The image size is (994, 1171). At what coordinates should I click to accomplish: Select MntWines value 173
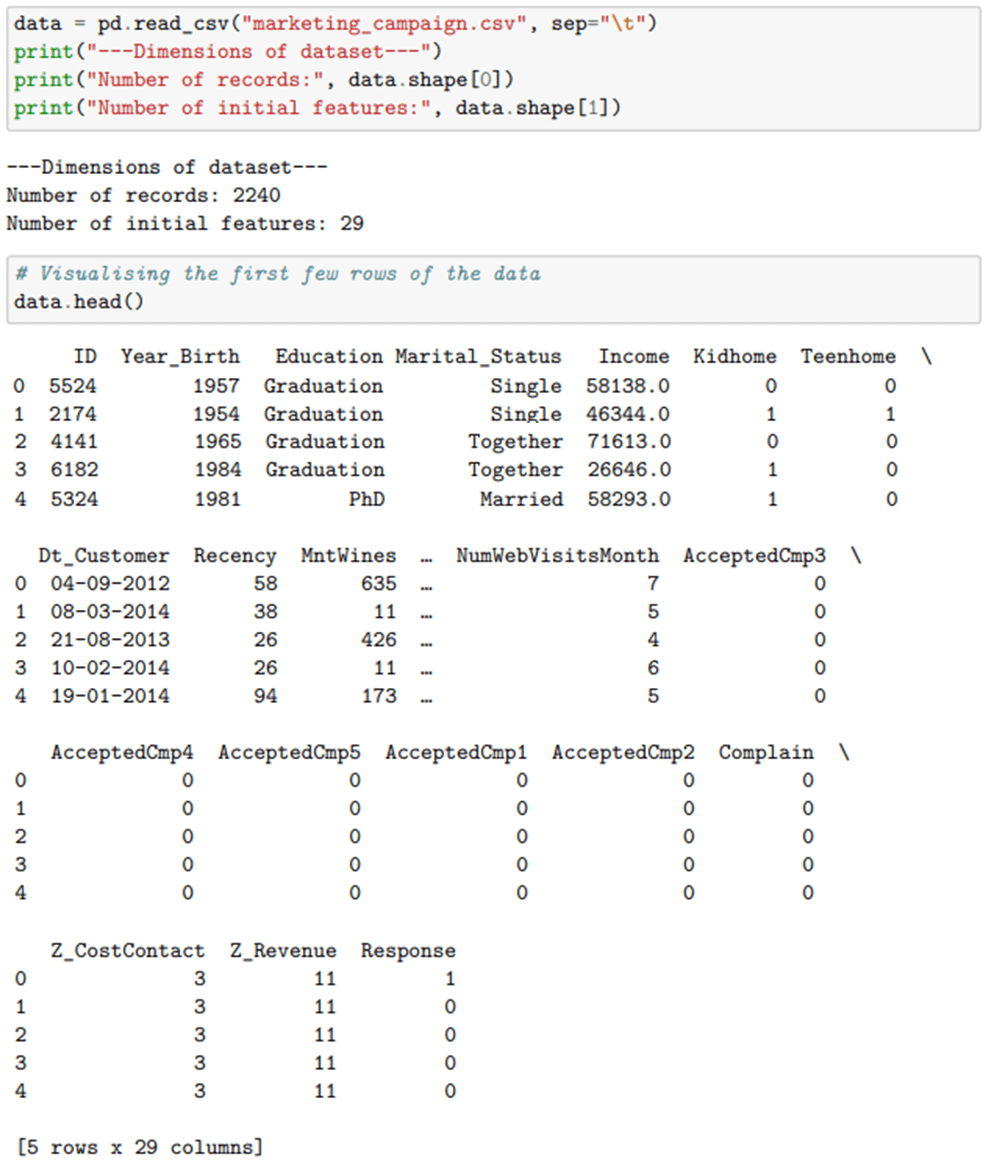coord(379,697)
